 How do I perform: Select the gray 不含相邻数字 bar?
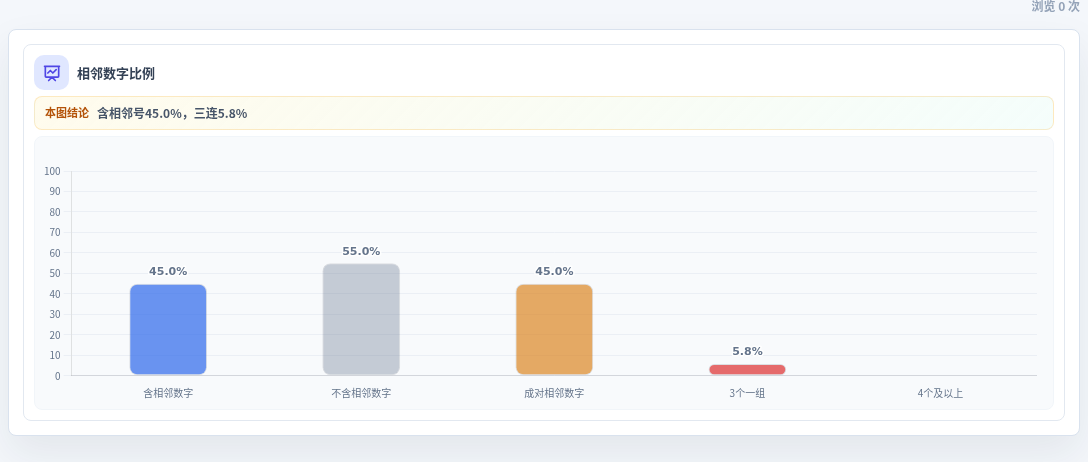coord(361,319)
